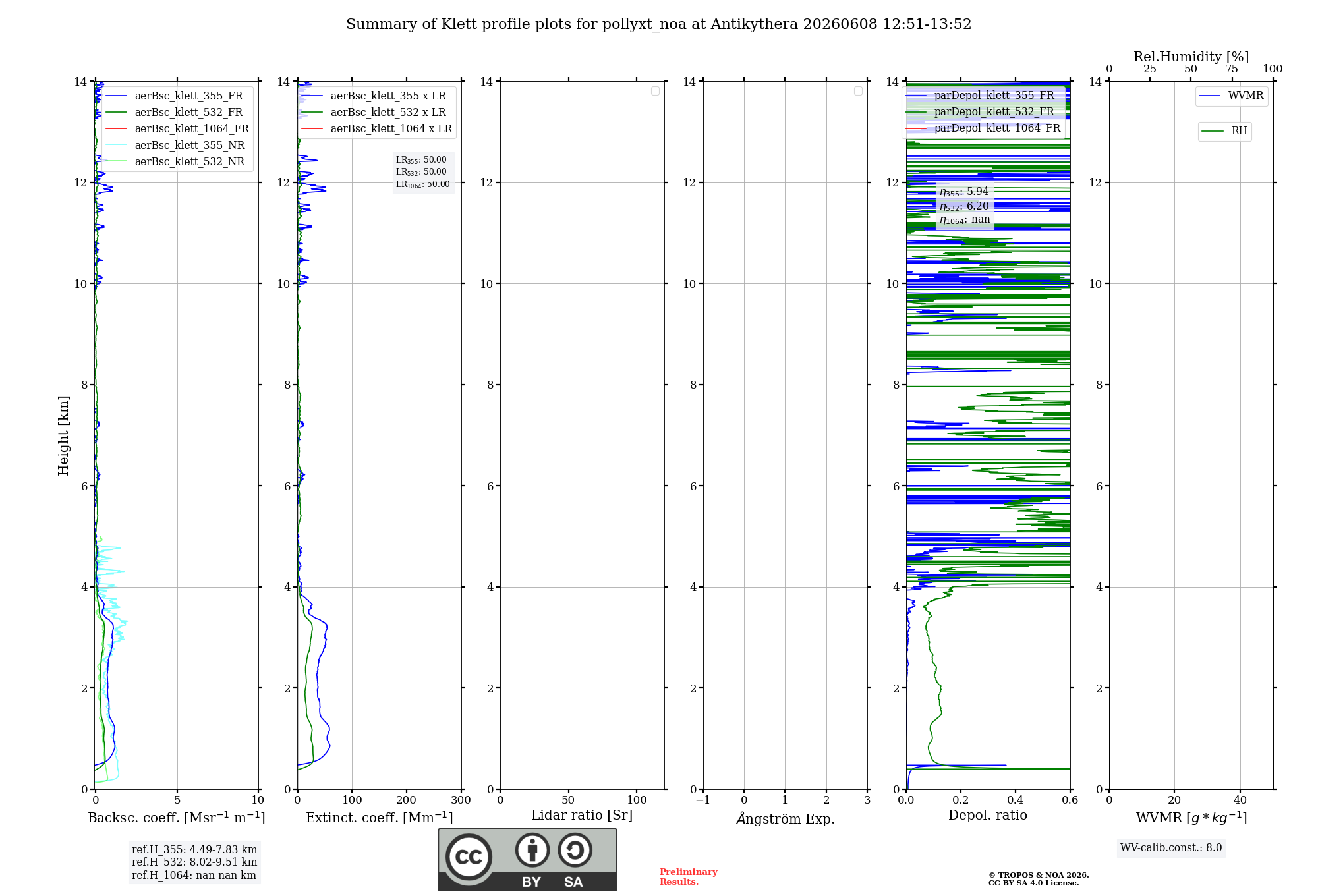
Task: Click legend entry parDepol_klett_532_FR
Action: 980,111
